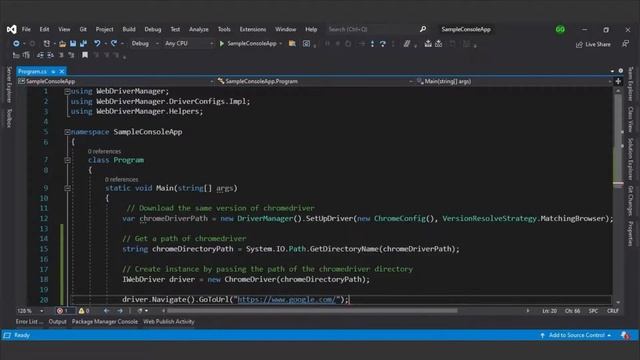Collapse the class Program block

click(x=68, y=160)
